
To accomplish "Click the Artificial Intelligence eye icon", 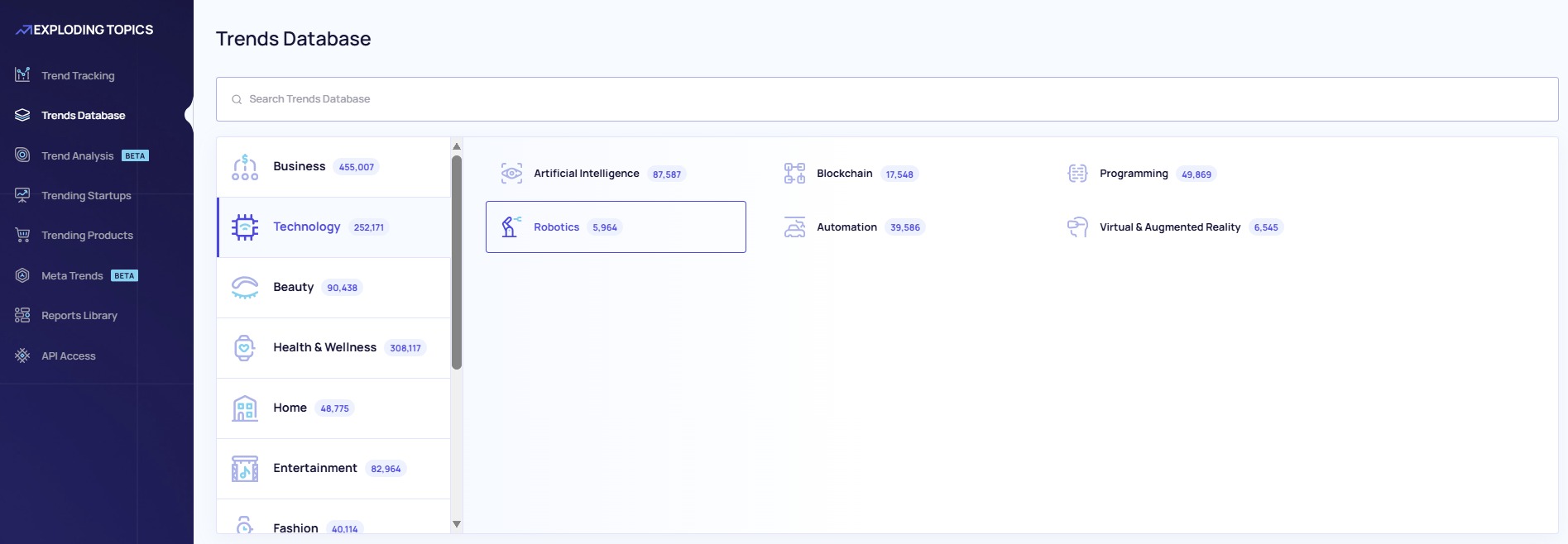I will (x=511, y=174).
